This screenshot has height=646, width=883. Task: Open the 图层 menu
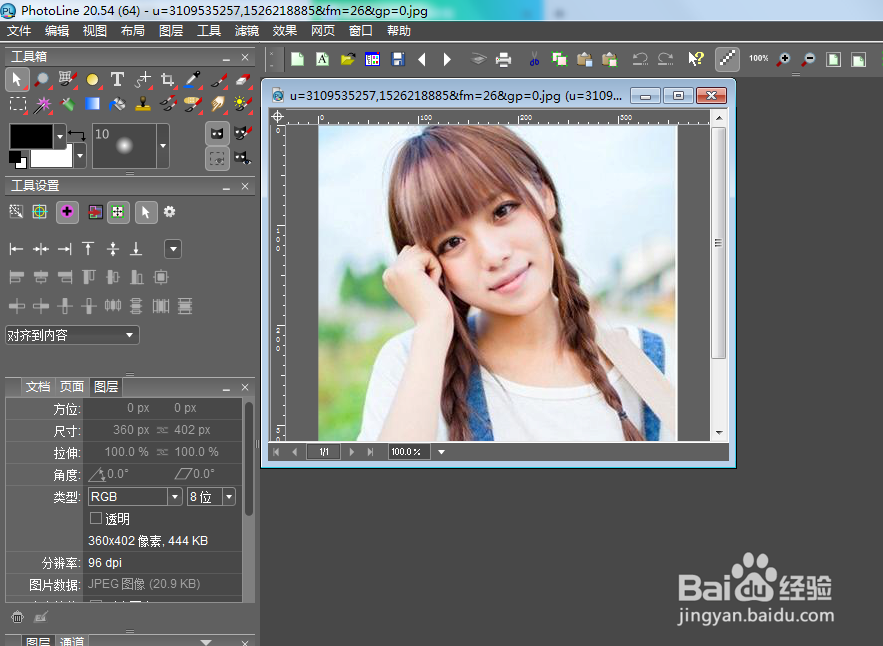[171, 31]
